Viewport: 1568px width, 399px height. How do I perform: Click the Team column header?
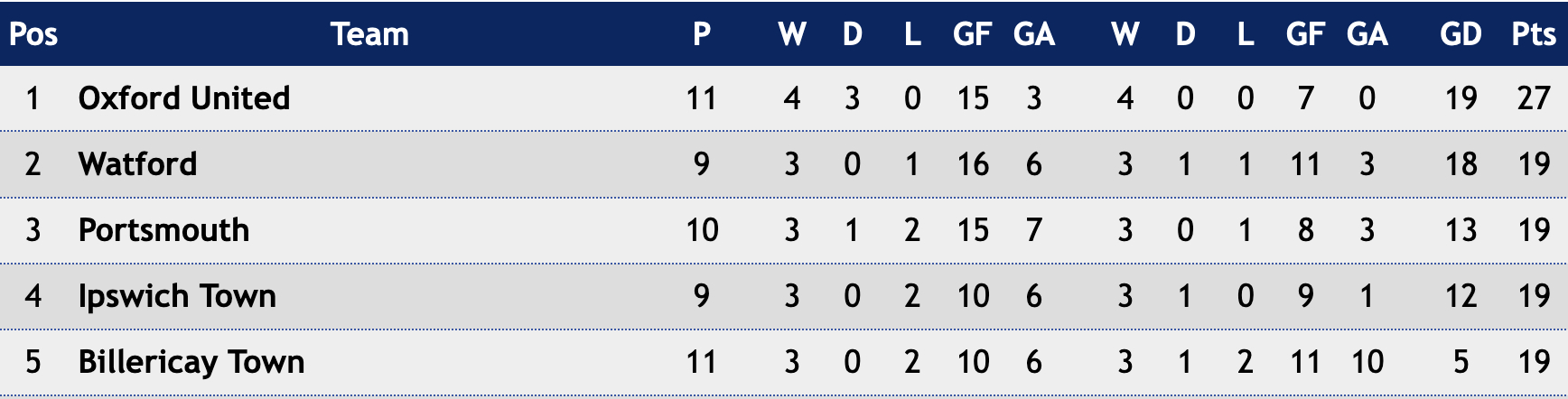369,33
